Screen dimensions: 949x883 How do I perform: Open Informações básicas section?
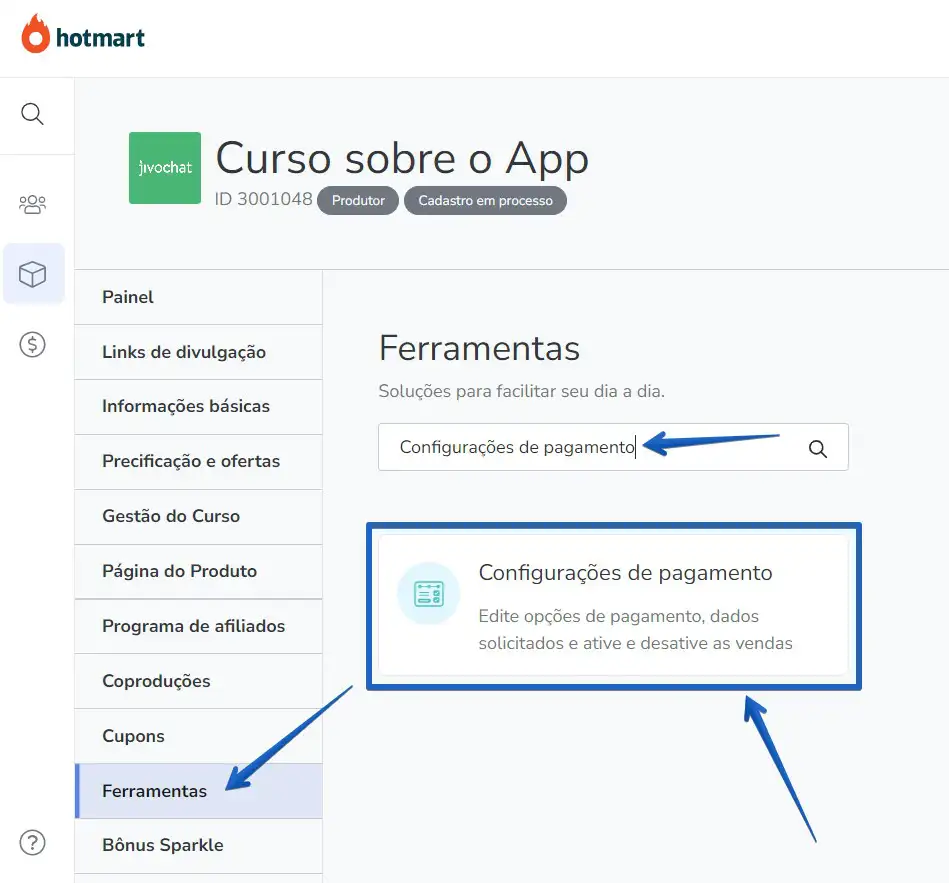pos(199,407)
